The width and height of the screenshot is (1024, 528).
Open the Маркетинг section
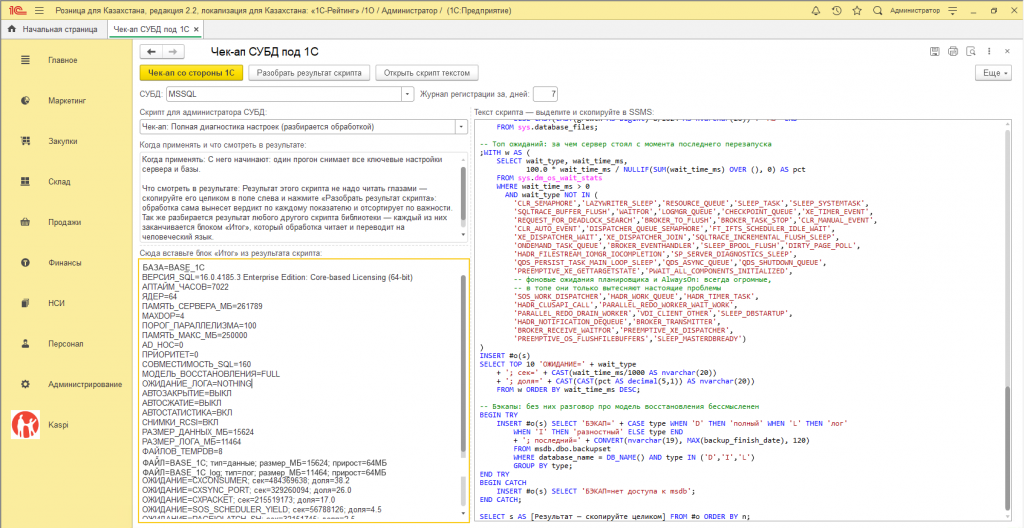[67, 101]
